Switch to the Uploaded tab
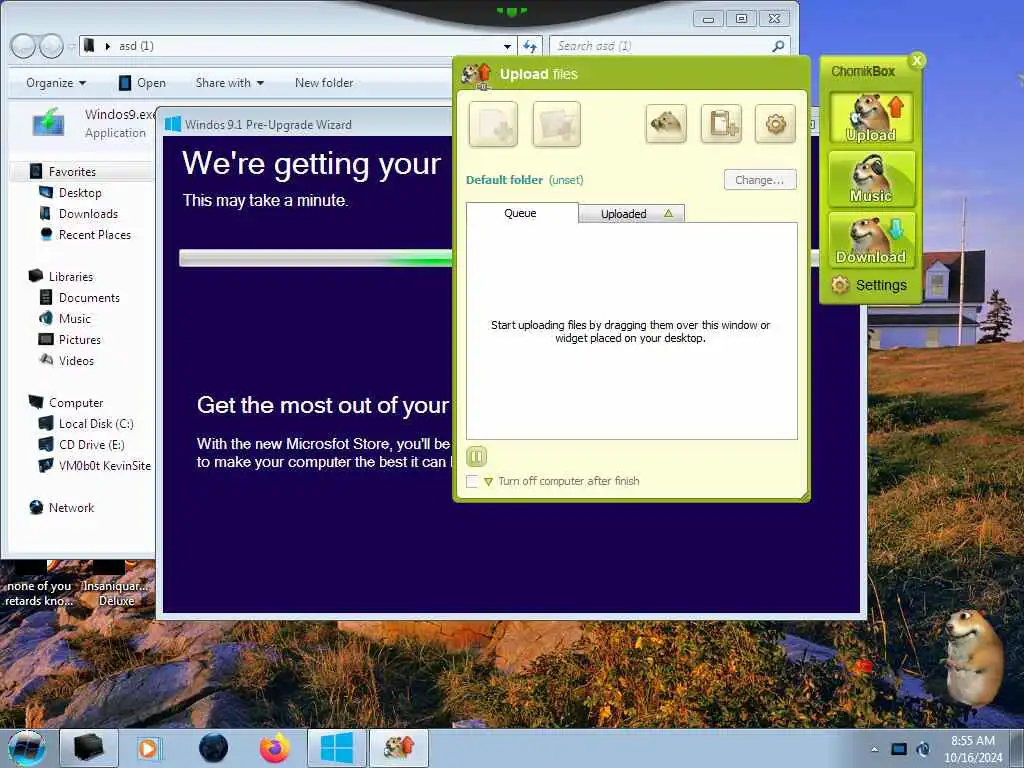 [x=632, y=214]
